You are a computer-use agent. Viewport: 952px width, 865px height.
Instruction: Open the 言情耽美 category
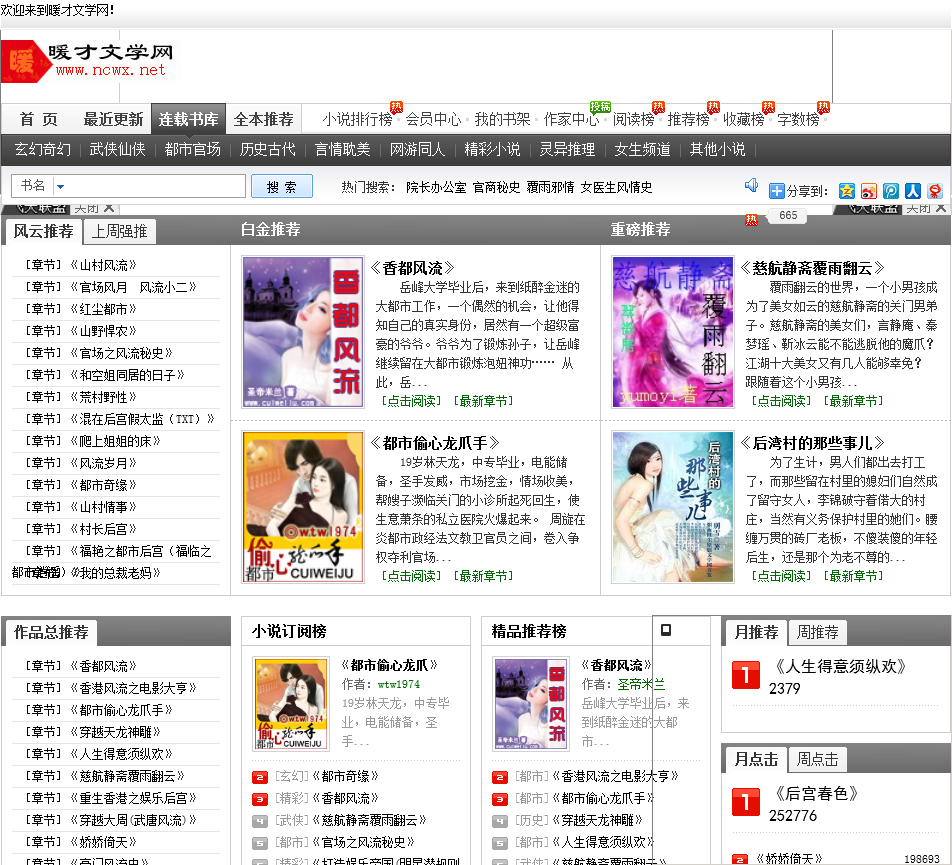[342, 149]
